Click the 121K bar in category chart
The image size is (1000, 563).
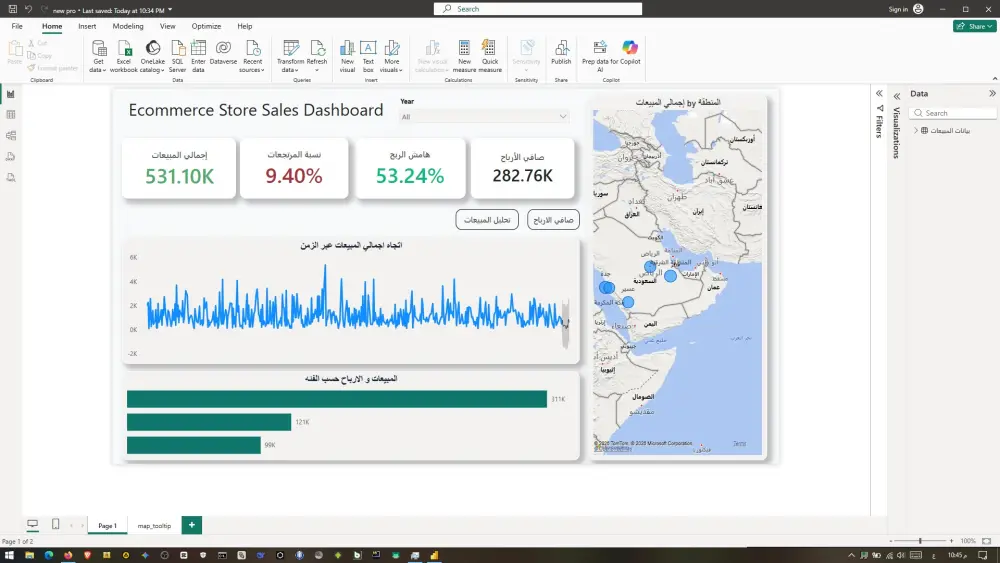pyautogui.click(x=209, y=422)
